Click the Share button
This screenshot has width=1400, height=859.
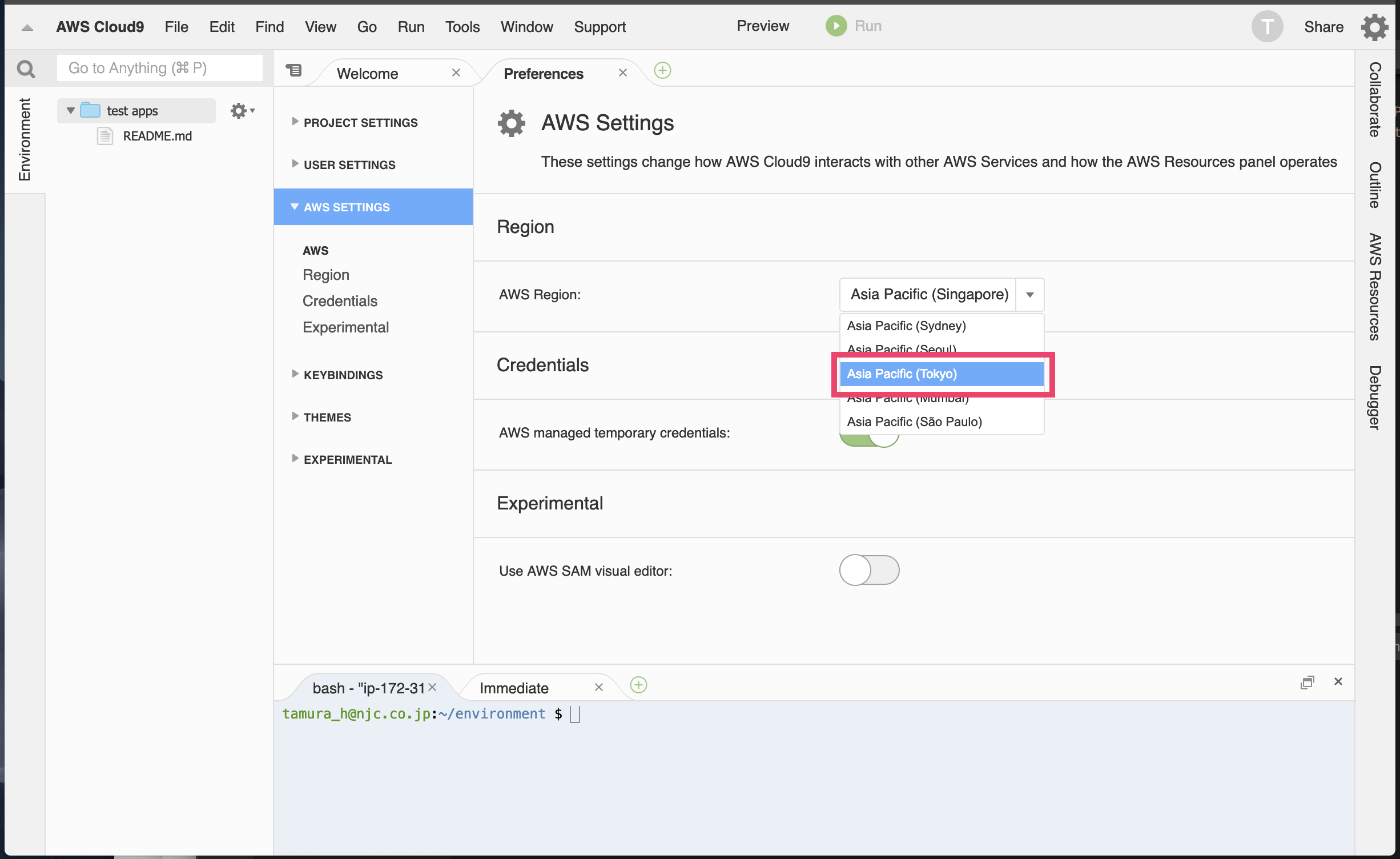point(1323,26)
